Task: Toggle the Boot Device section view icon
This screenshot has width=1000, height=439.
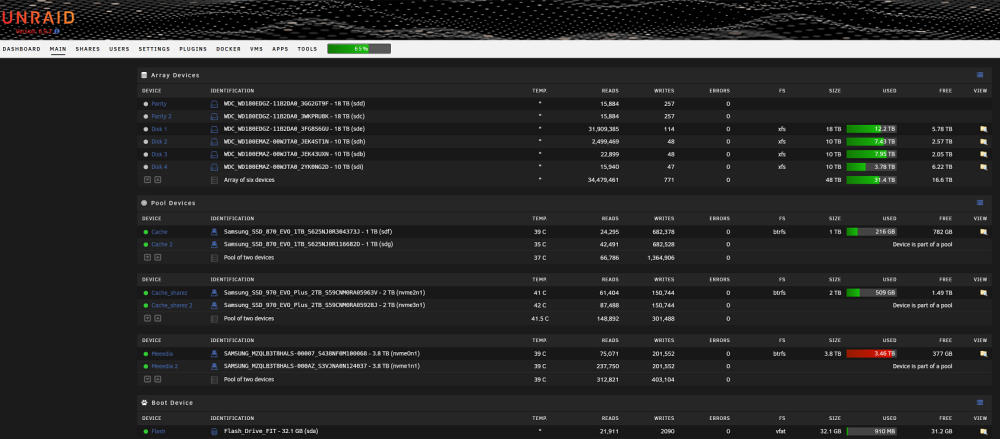Action: (x=980, y=403)
